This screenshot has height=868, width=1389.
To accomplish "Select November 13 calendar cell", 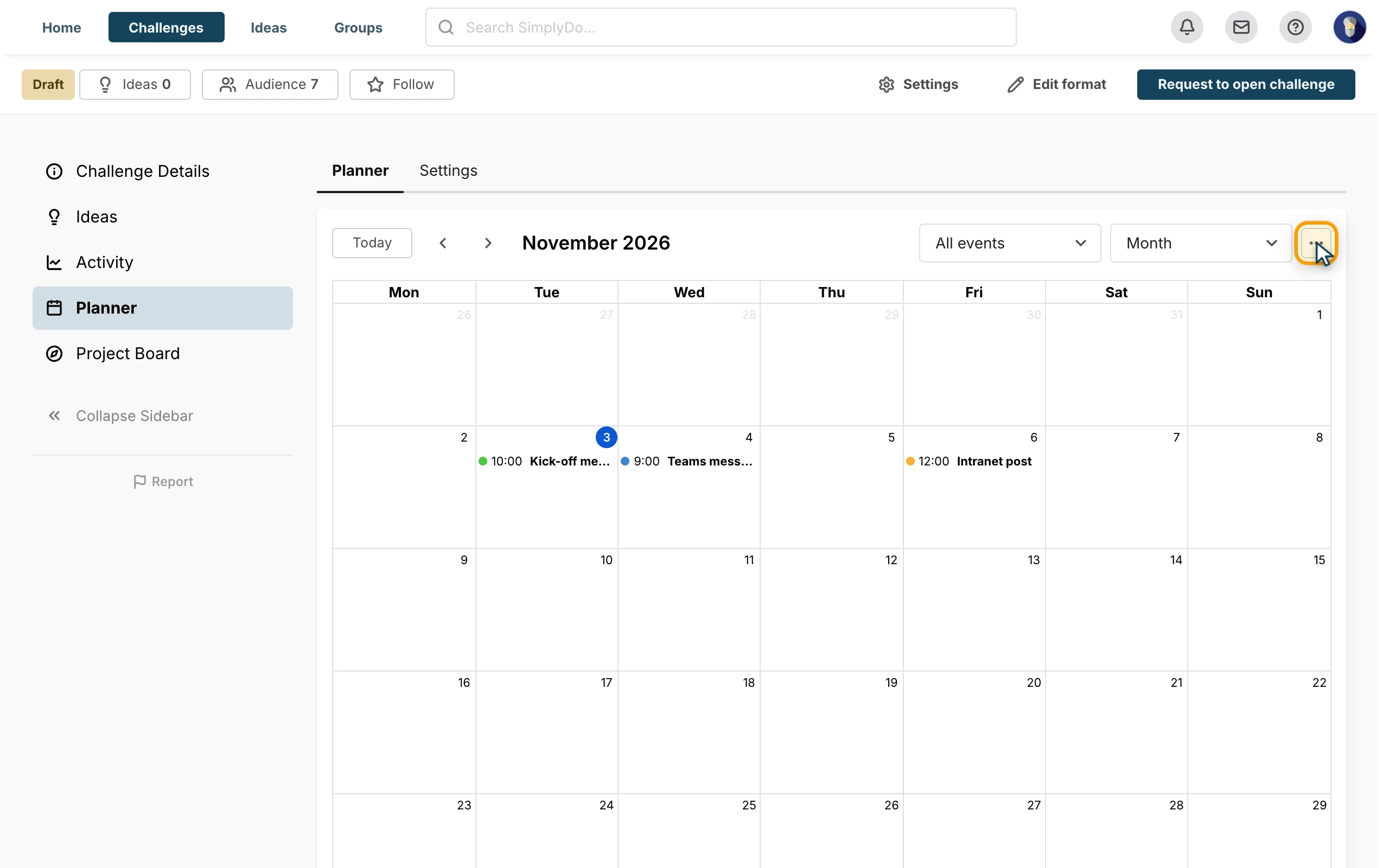I will (973, 610).
